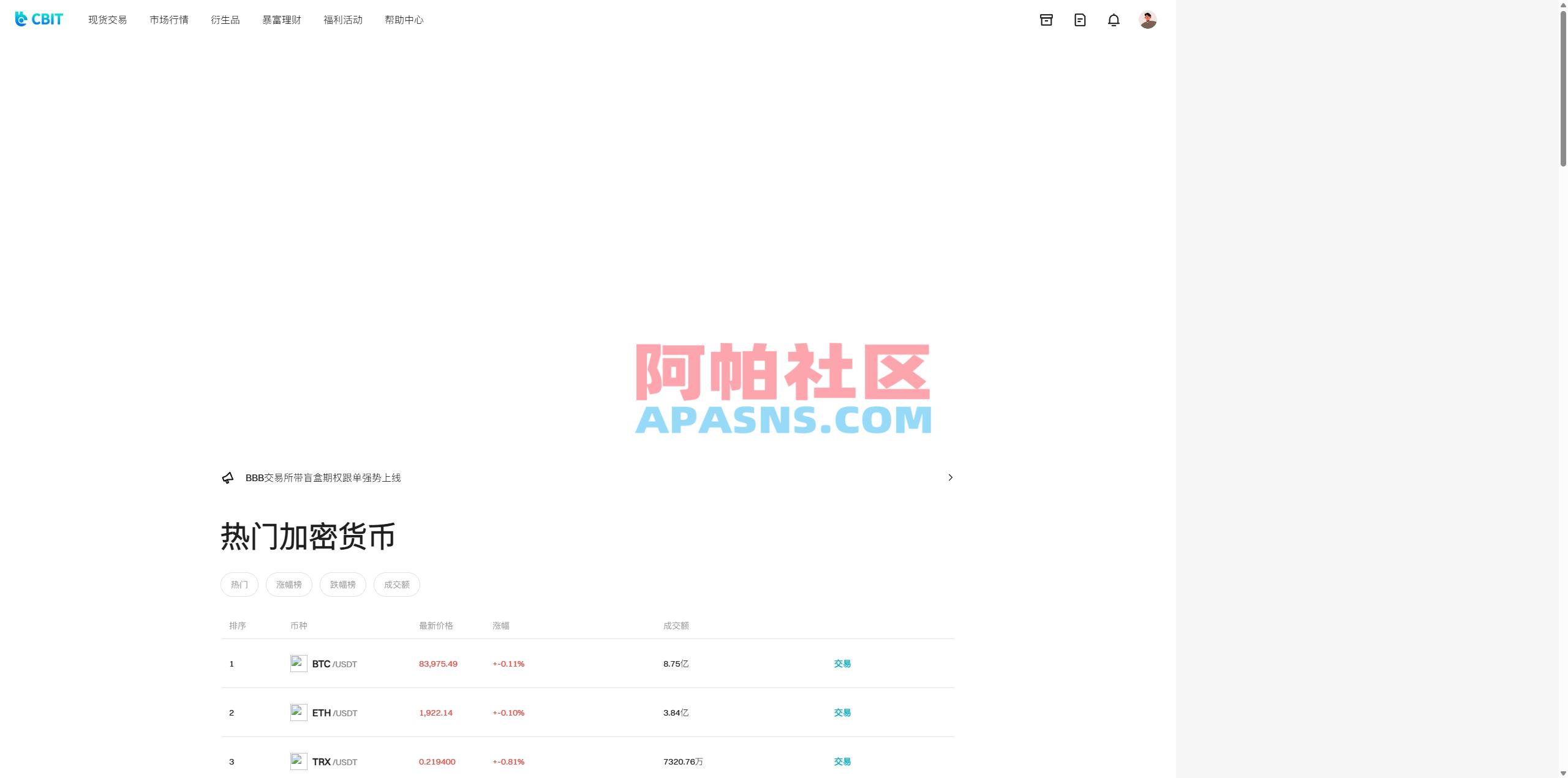Click the CBIT logo
The width and height of the screenshot is (1568, 778).
pos(38,19)
